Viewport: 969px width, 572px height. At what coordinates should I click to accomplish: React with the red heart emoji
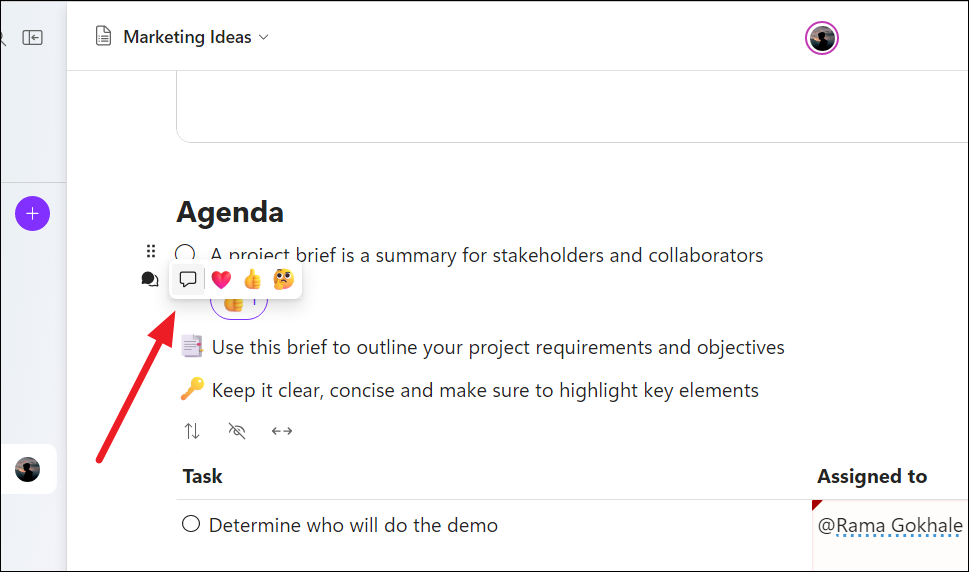221,280
